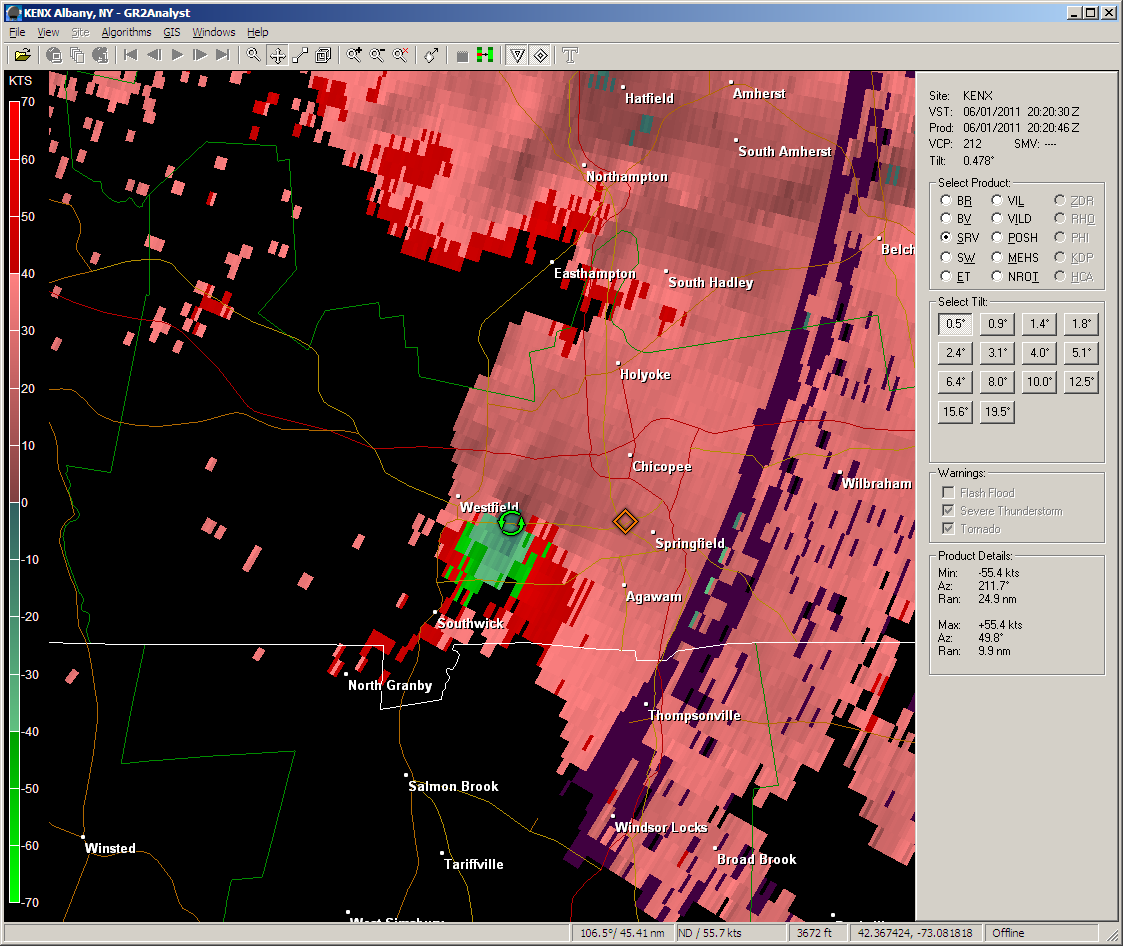Select the 0.9° tilt button
This screenshot has width=1123, height=946.
(x=997, y=324)
